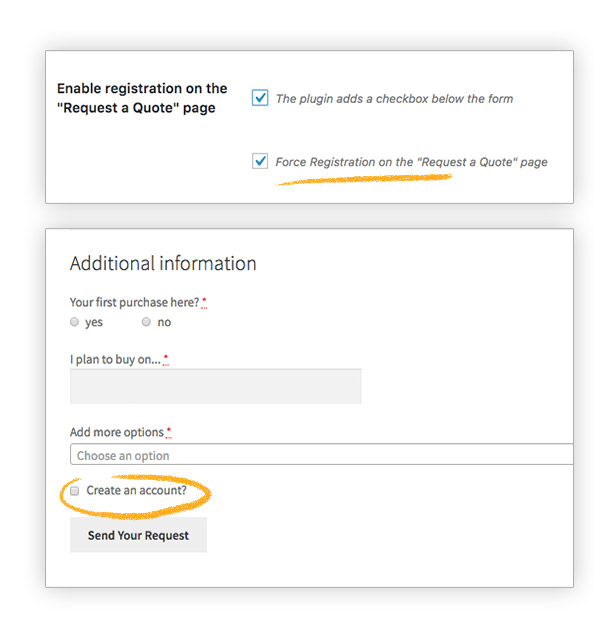Click the "no" label text
602x640 pixels.
pyautogui.click(x=164, y=322)
